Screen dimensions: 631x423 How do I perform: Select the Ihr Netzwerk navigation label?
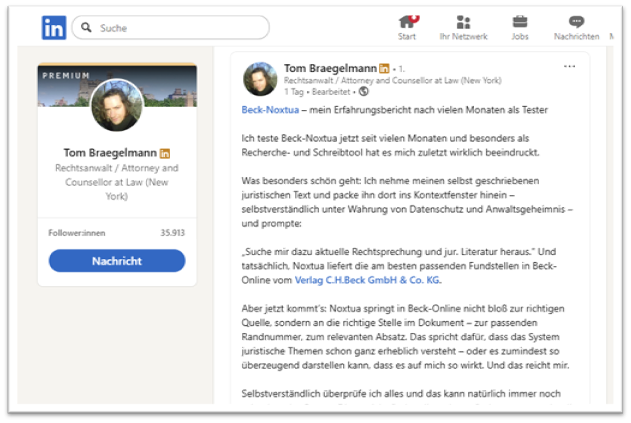463,36
